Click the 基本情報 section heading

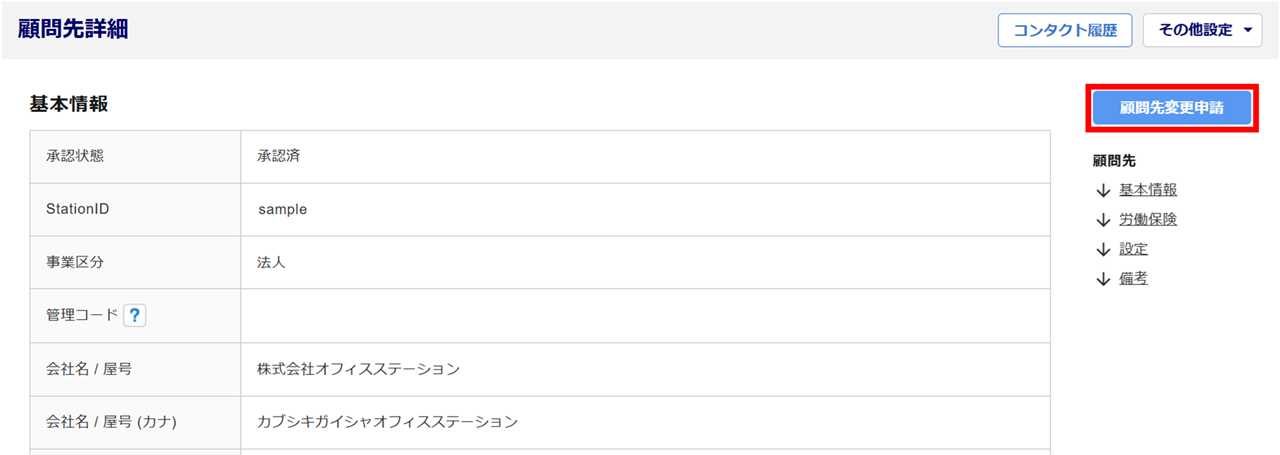point(69,104)
